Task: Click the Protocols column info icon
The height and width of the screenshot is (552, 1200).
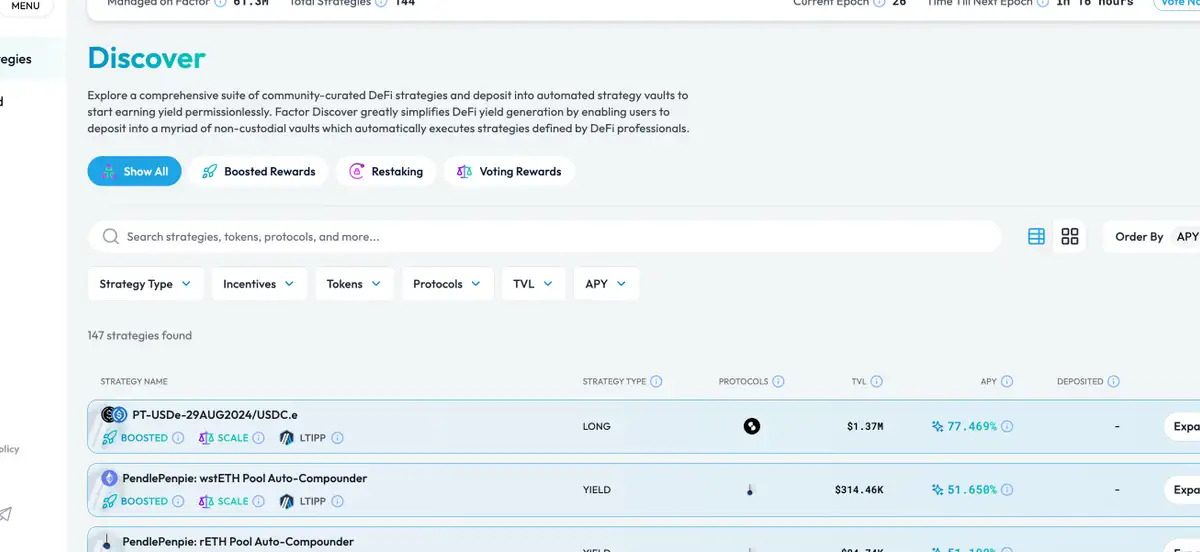Action: point(778,381)
